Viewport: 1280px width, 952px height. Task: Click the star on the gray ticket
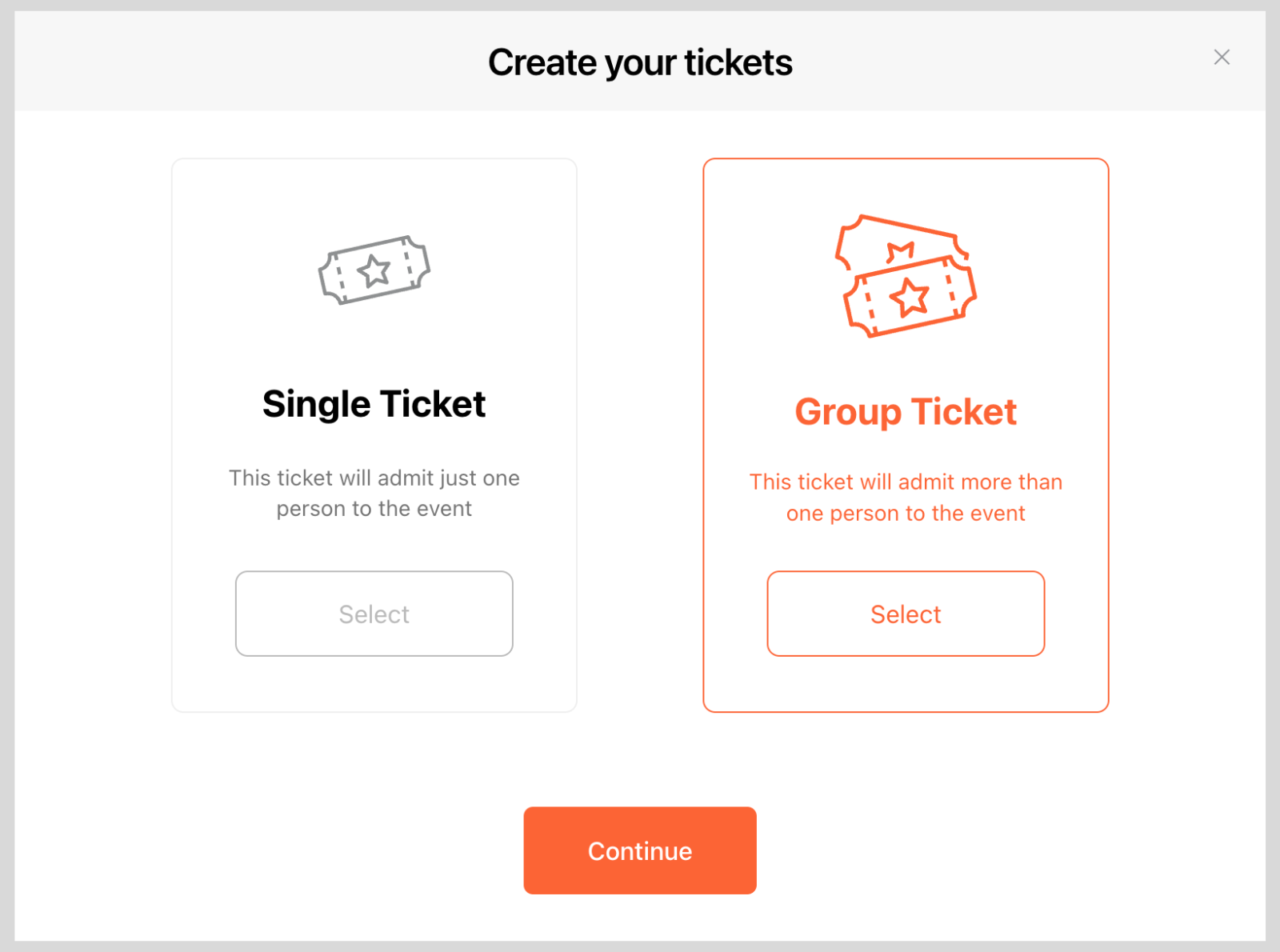click(374, 271)
